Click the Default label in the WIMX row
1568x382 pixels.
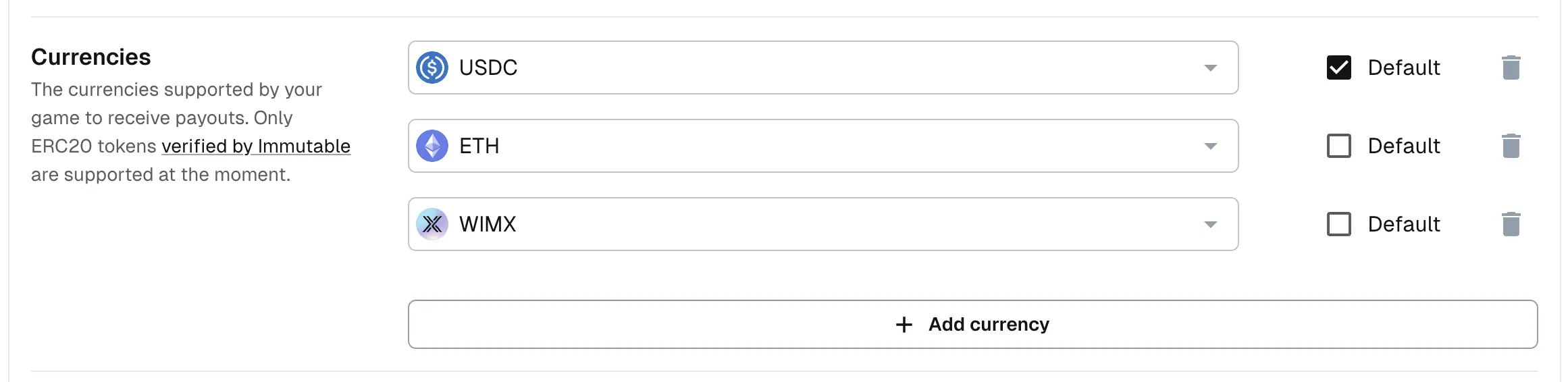[1404, 224]
